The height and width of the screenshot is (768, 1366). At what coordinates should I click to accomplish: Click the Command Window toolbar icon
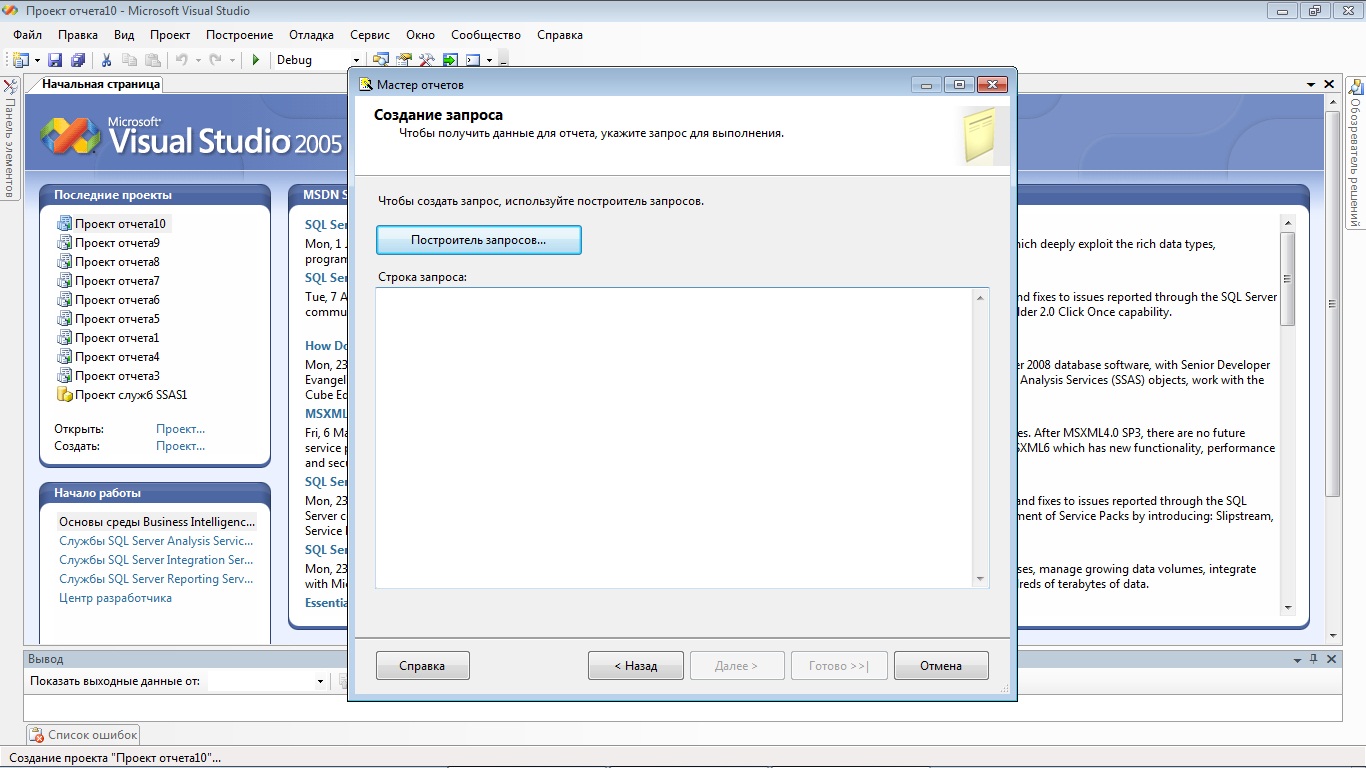(473, 60)
